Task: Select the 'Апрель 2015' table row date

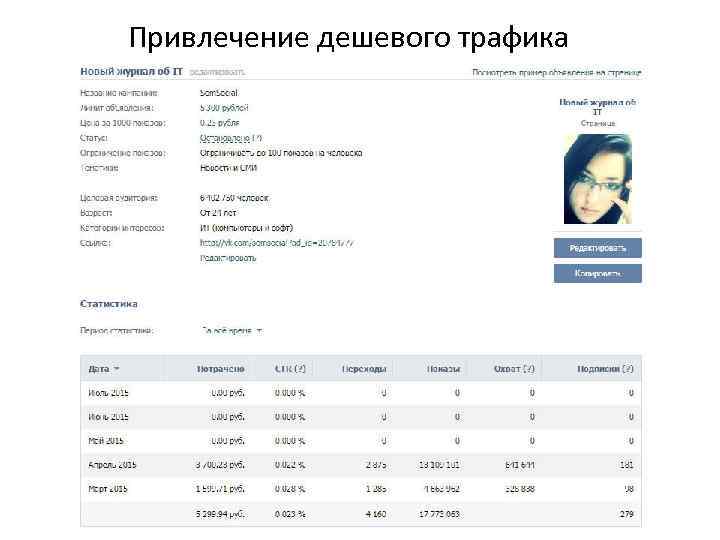Action: point(112,465)
